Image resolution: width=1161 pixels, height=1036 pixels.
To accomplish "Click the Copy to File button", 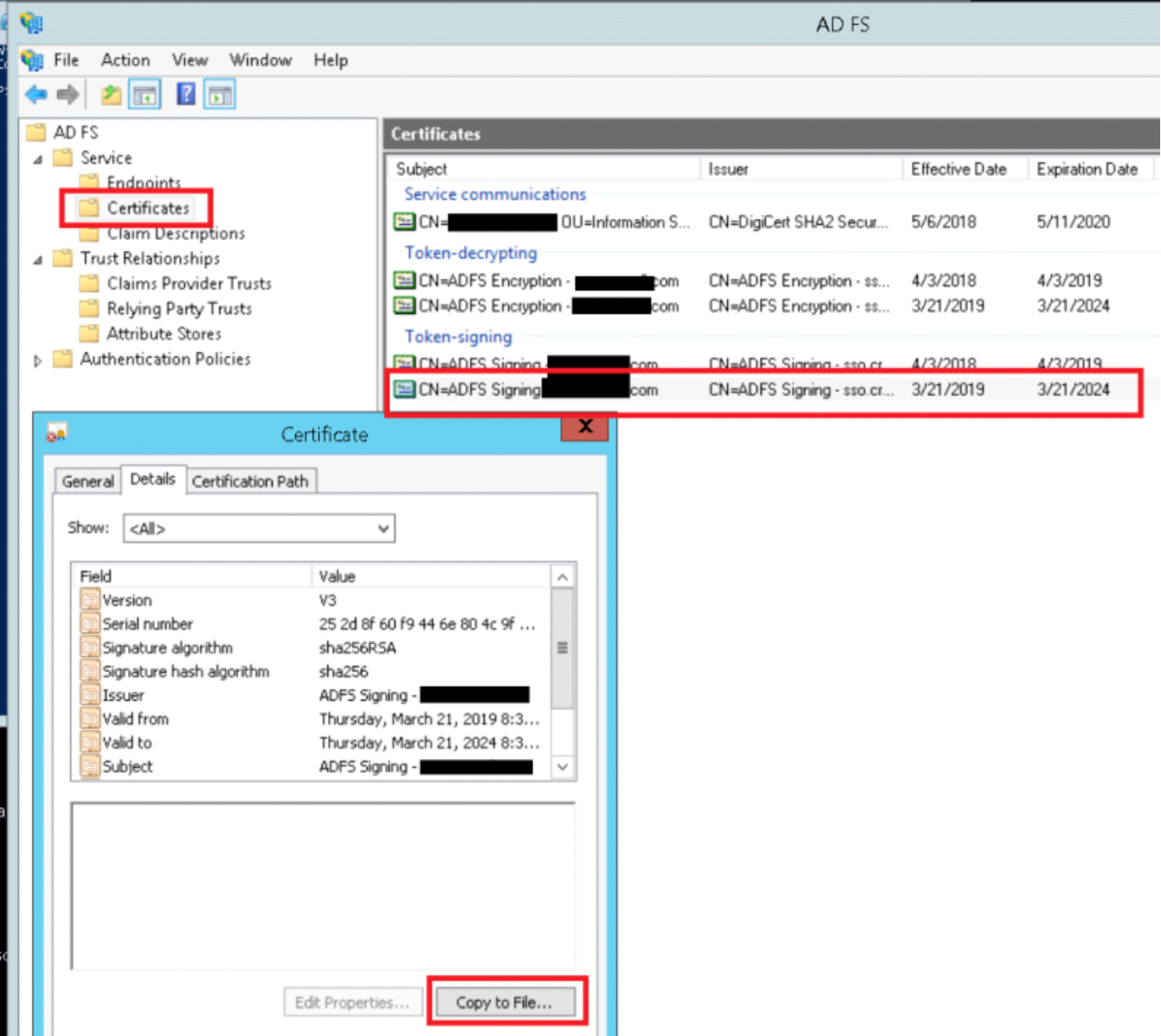I will (506, 1002).
